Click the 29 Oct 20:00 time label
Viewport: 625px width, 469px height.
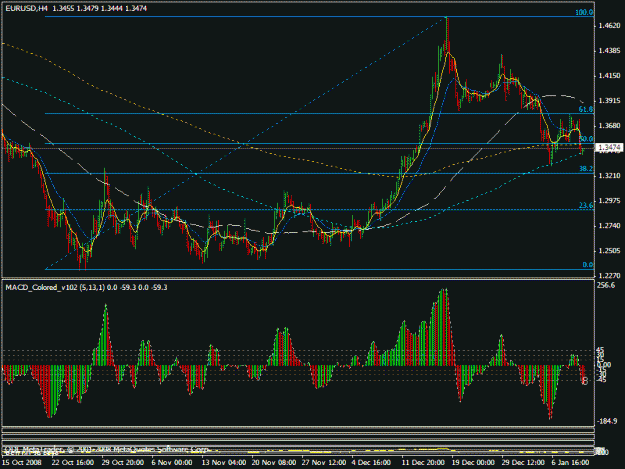[122, 463]
